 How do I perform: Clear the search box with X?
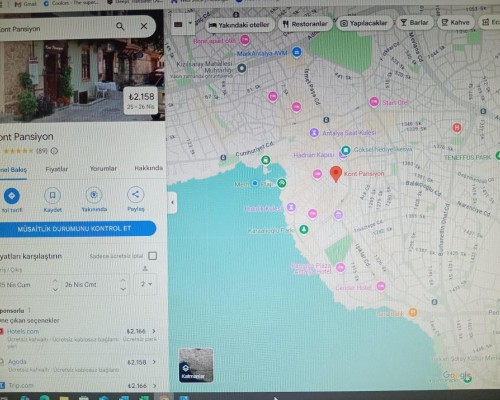144,26
